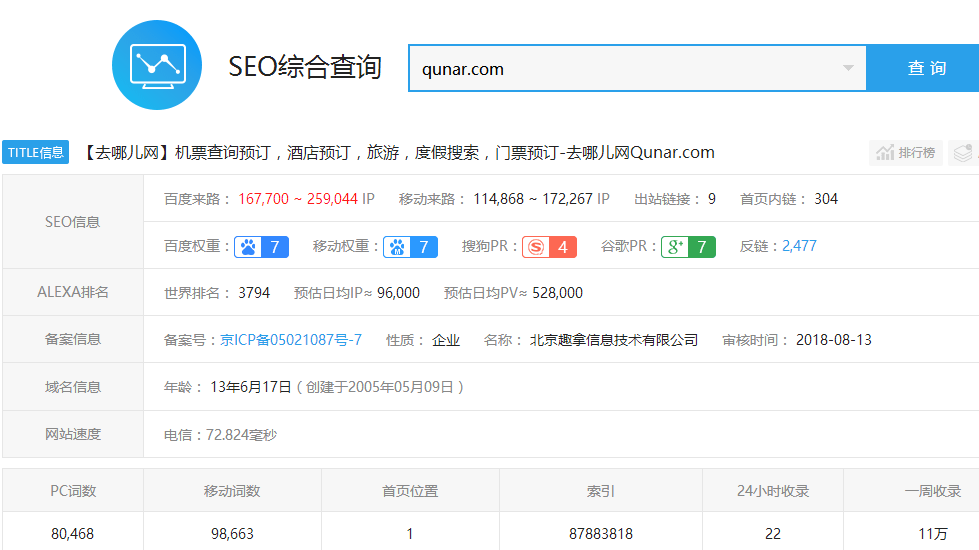Click the 出站链接 value 9
The height and width of the screenshot is (550, 979).
pos(712,199)
